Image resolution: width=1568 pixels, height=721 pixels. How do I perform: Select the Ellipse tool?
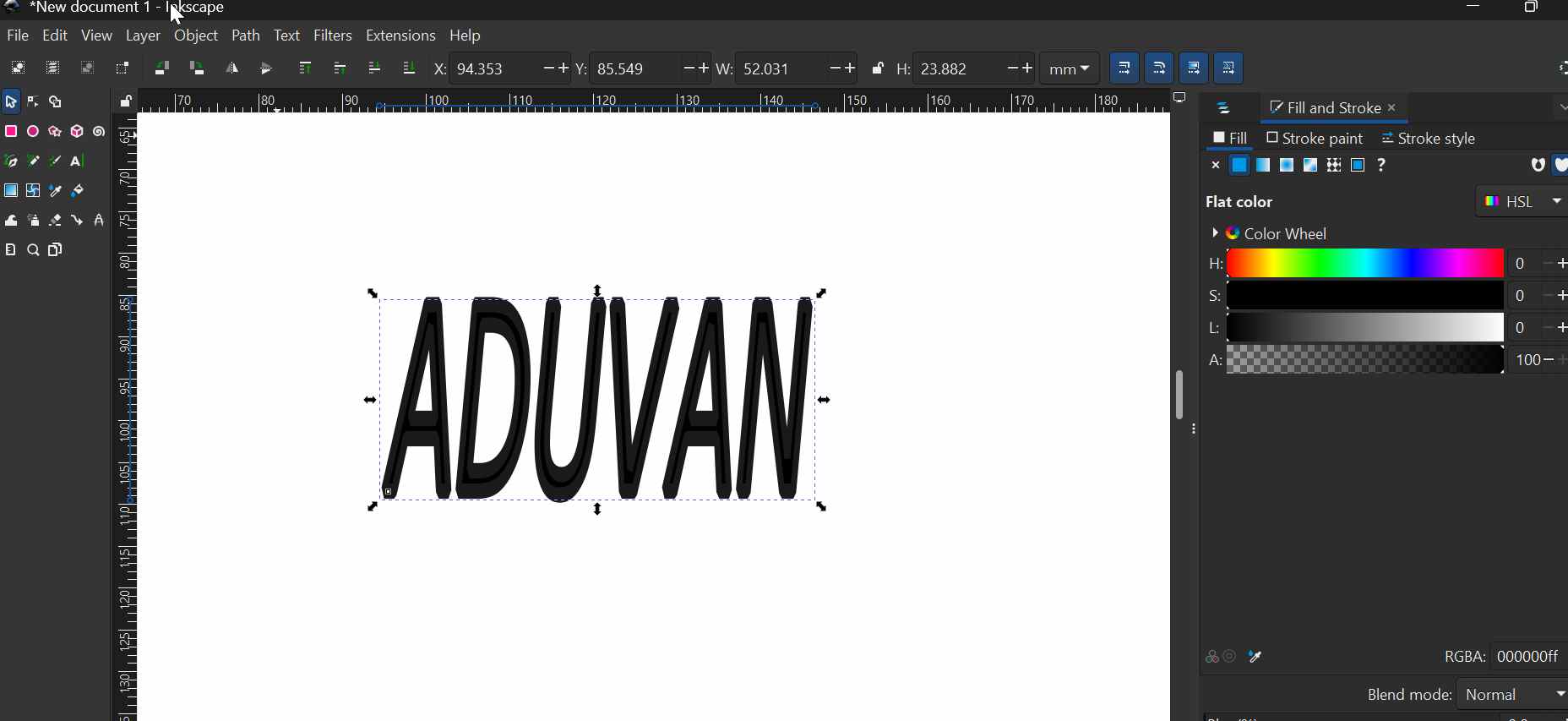click(x=33, y=132)
